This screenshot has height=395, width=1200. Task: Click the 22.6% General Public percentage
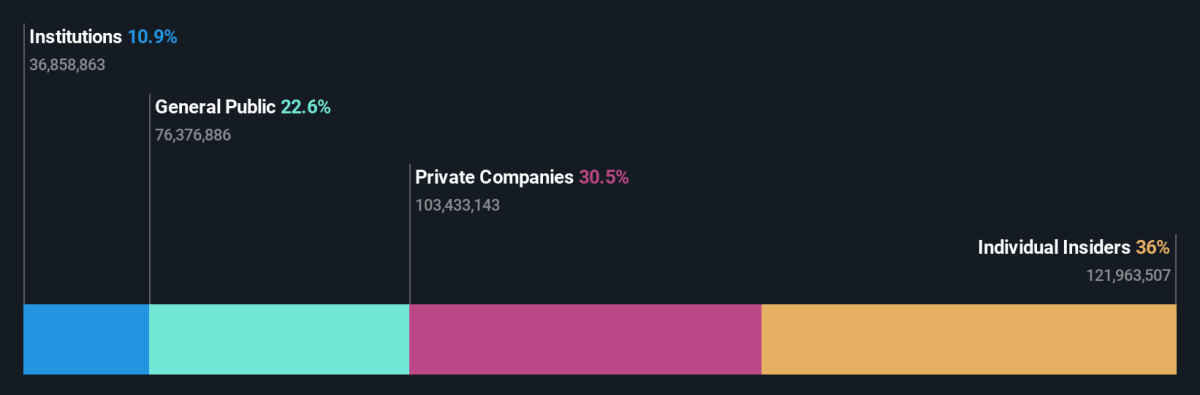click(305, 107)
